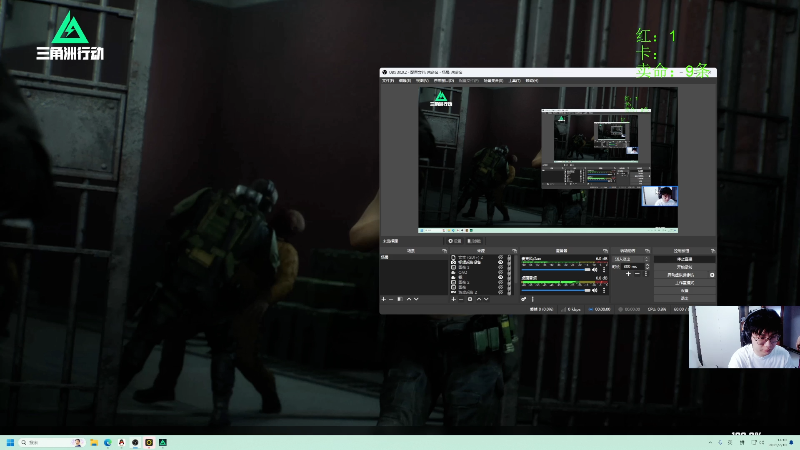Open source properties gear in the Sources dock toolbar
Image resolution: width=800 pixels, height=450 pixels.
coord(470,299)
